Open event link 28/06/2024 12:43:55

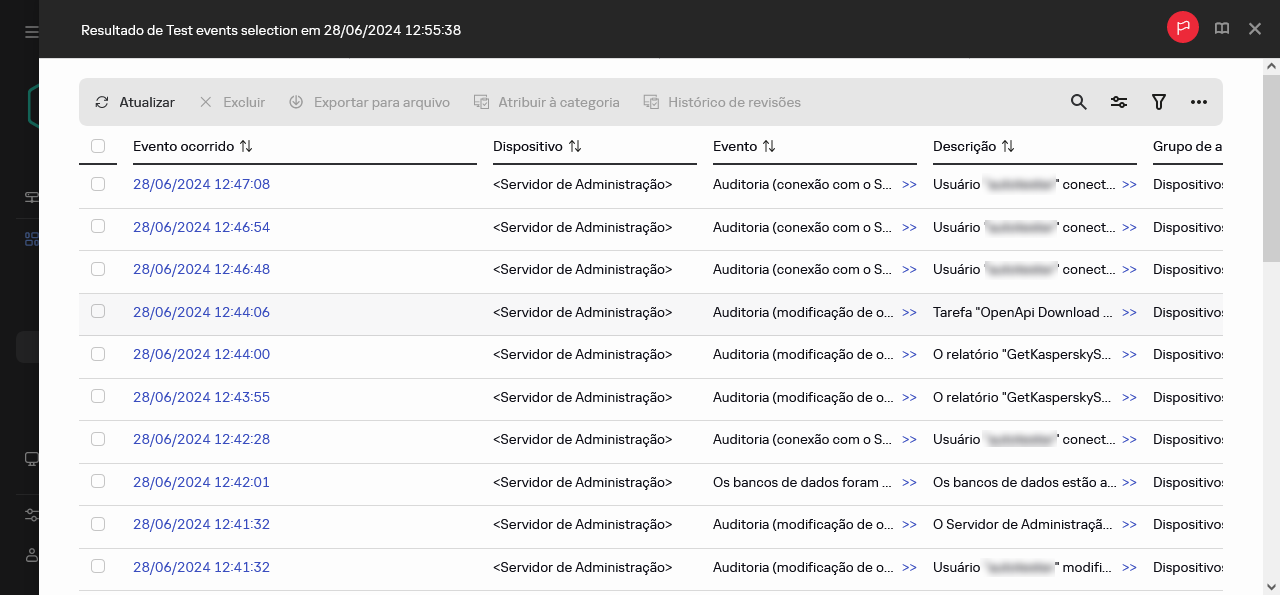pos(201,397)
